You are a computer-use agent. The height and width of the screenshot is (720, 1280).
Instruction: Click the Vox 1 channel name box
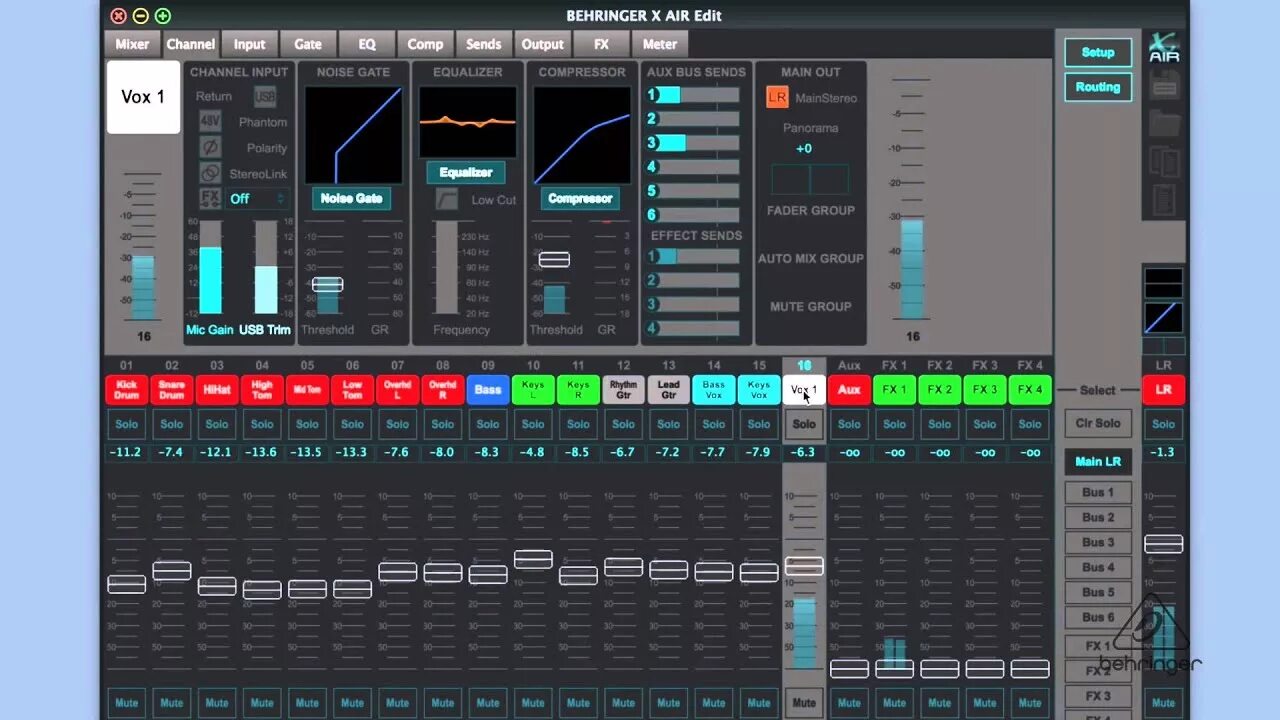pos(144,97)
